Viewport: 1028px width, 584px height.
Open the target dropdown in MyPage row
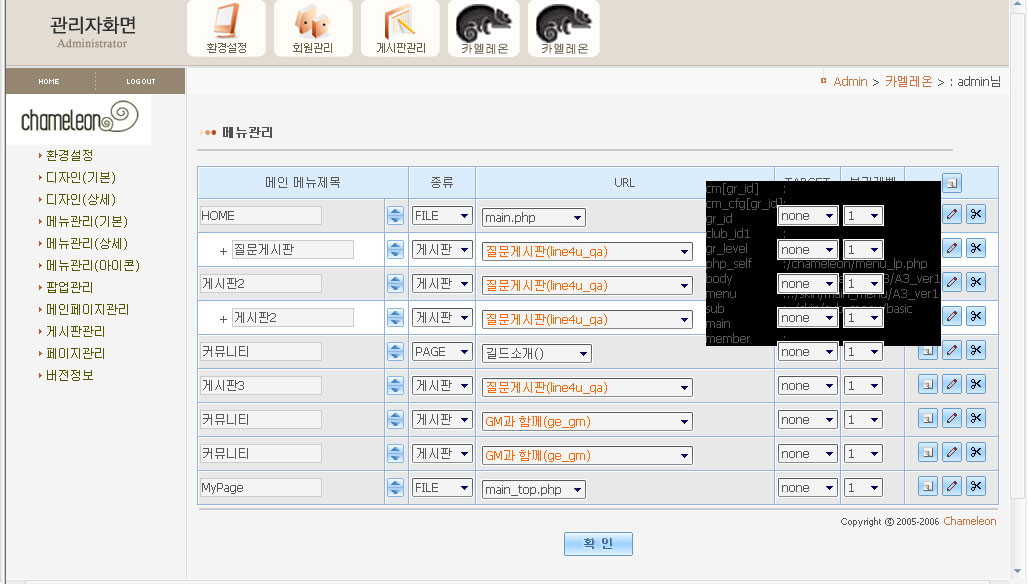pyautogui.click(x=808, y=488)
